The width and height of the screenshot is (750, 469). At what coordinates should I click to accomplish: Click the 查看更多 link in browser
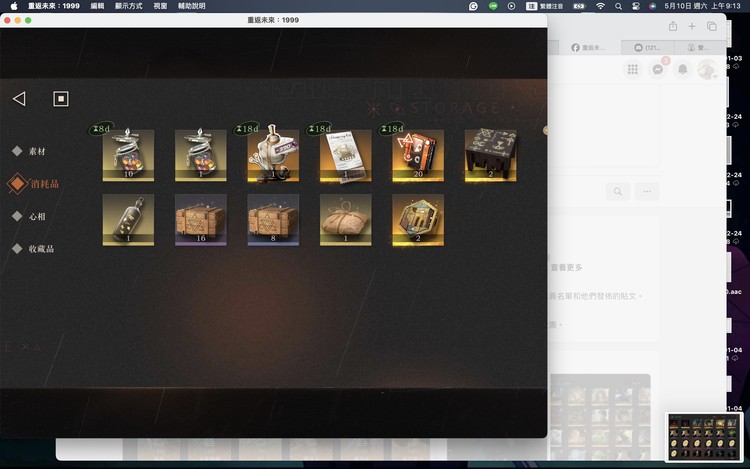point(566,267)
